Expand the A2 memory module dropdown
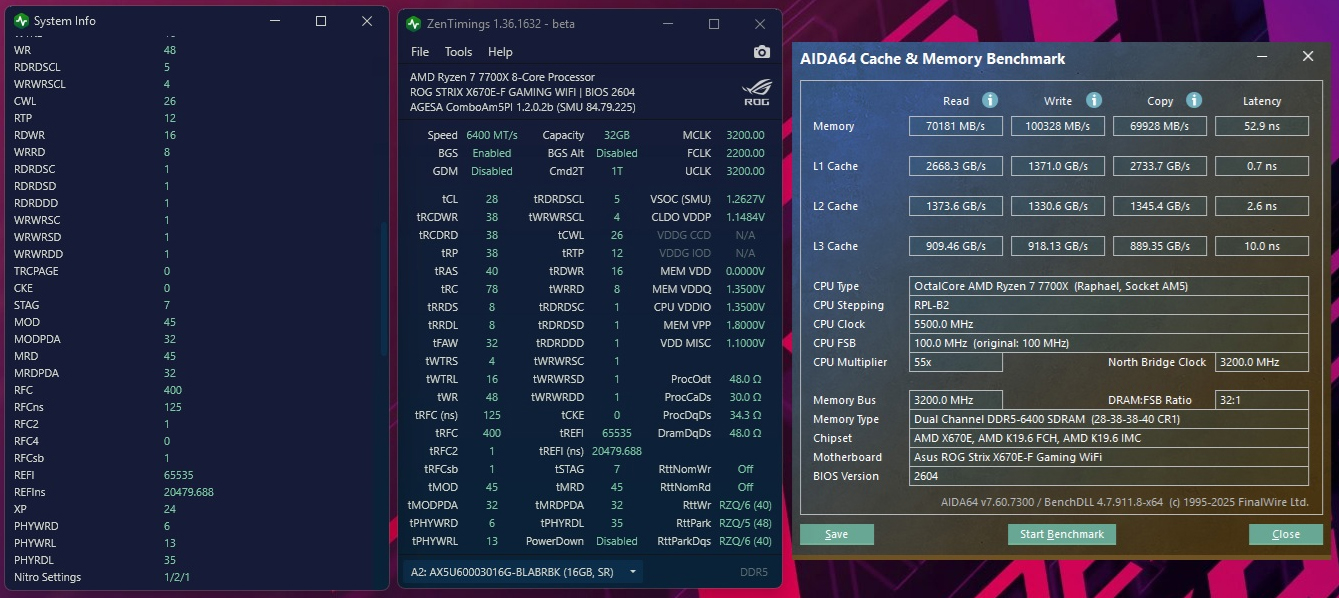The image size is (1339, 598). pos(633,572)
